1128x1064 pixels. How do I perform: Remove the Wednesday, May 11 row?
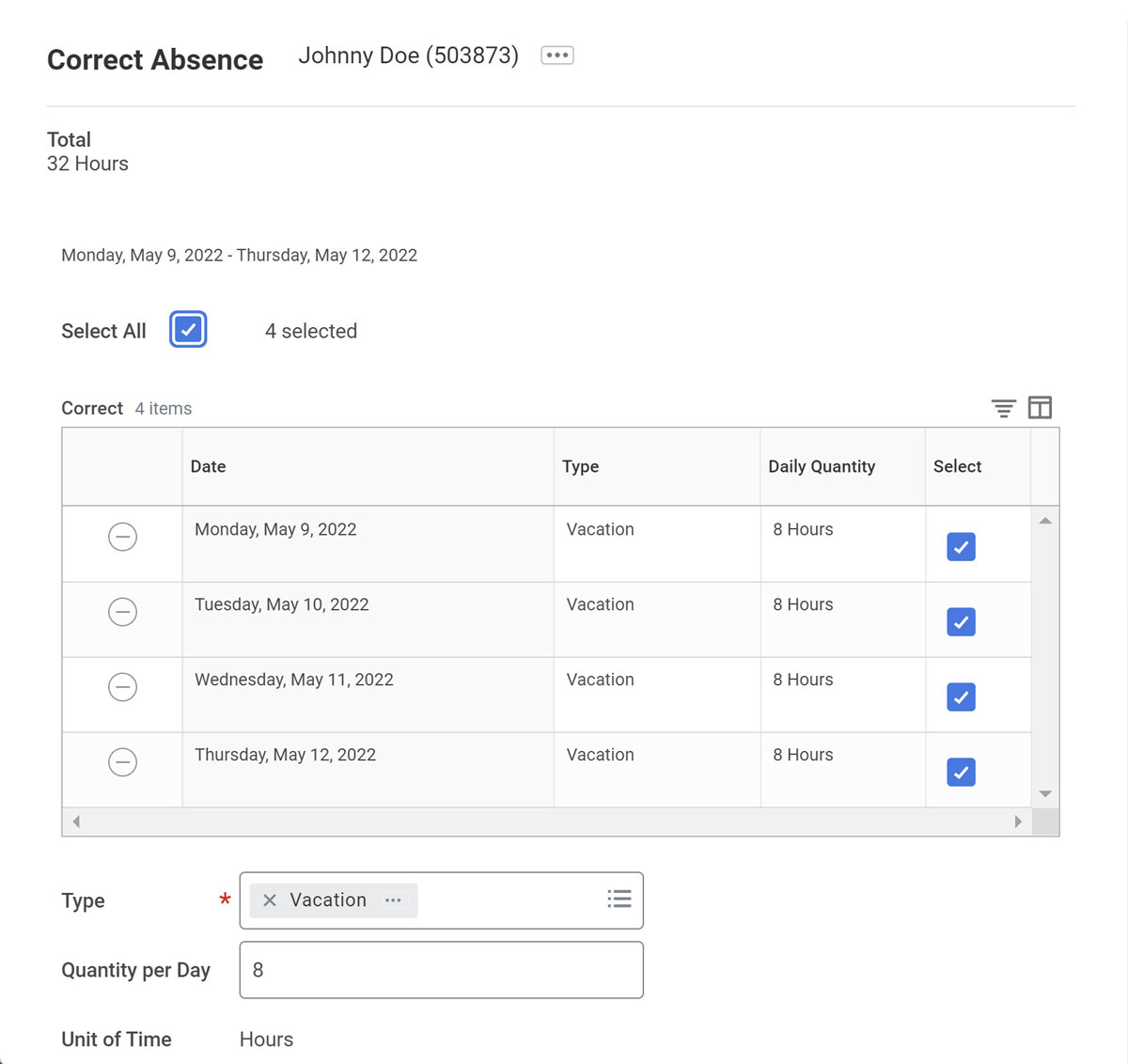[x=122, y=687]
